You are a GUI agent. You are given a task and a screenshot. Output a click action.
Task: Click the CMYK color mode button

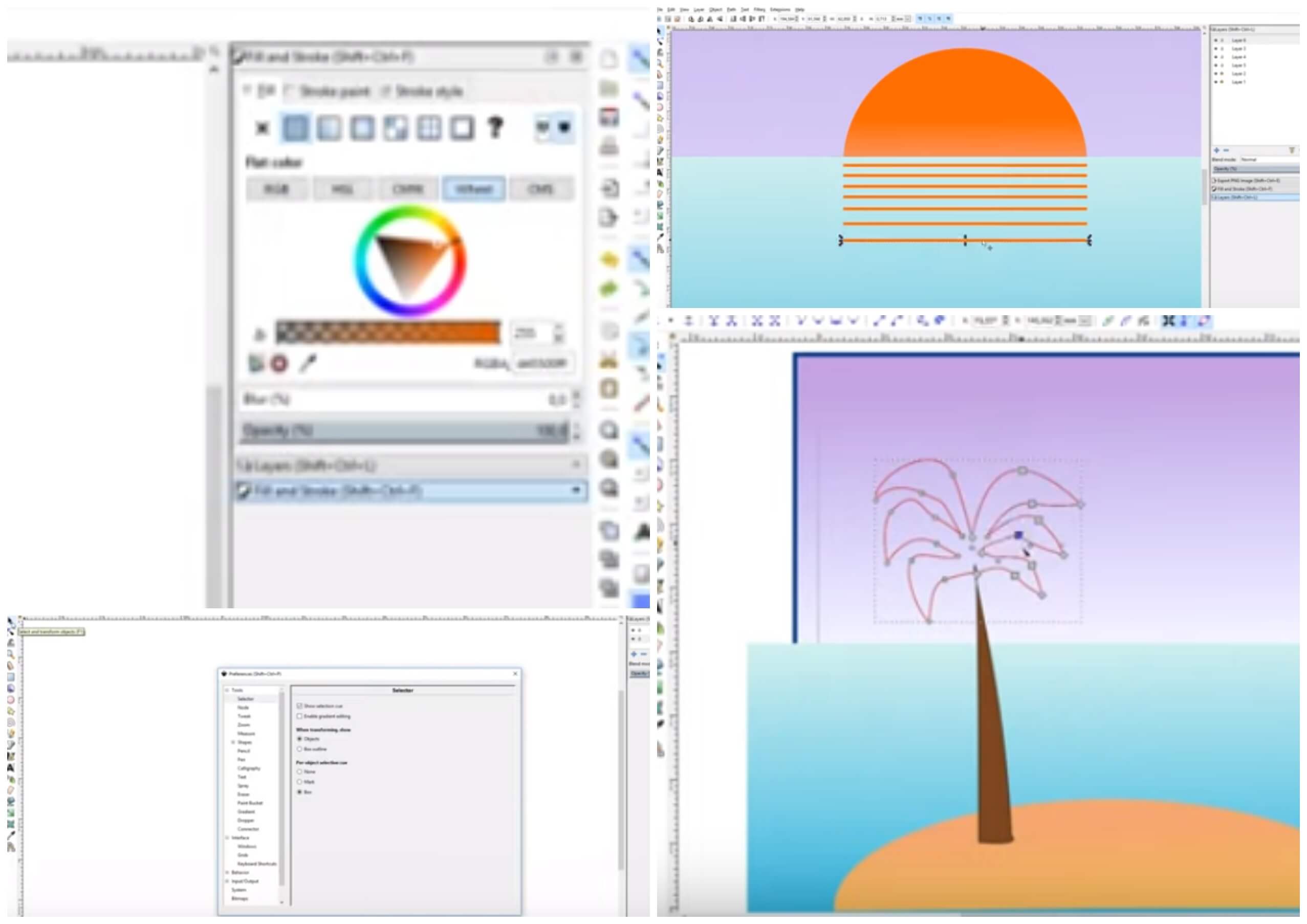(x=408, y=189)
